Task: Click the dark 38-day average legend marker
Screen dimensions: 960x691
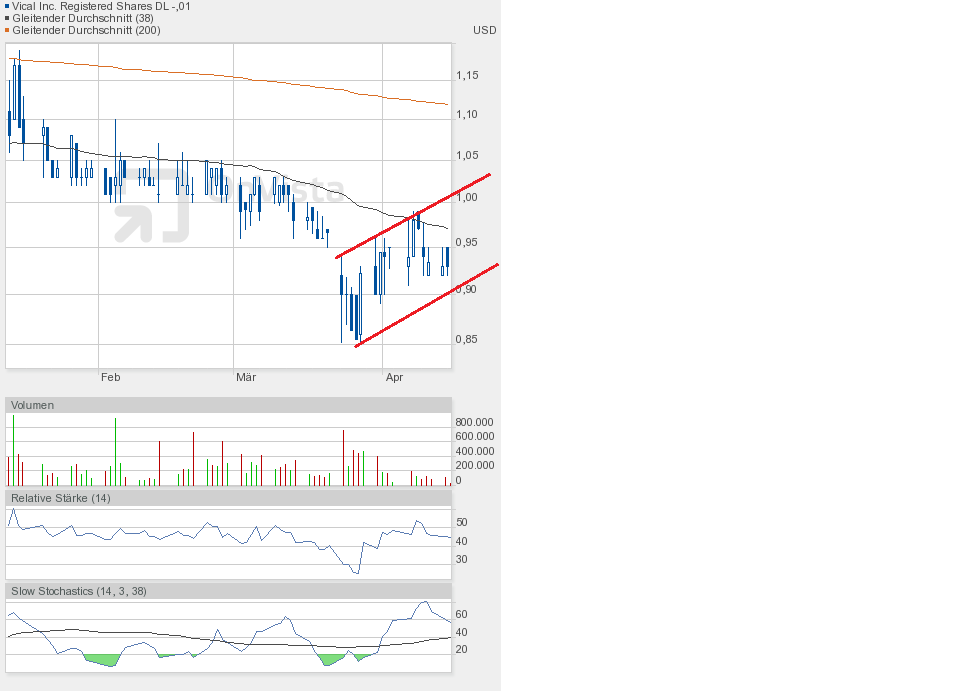Action: [7, 18]
